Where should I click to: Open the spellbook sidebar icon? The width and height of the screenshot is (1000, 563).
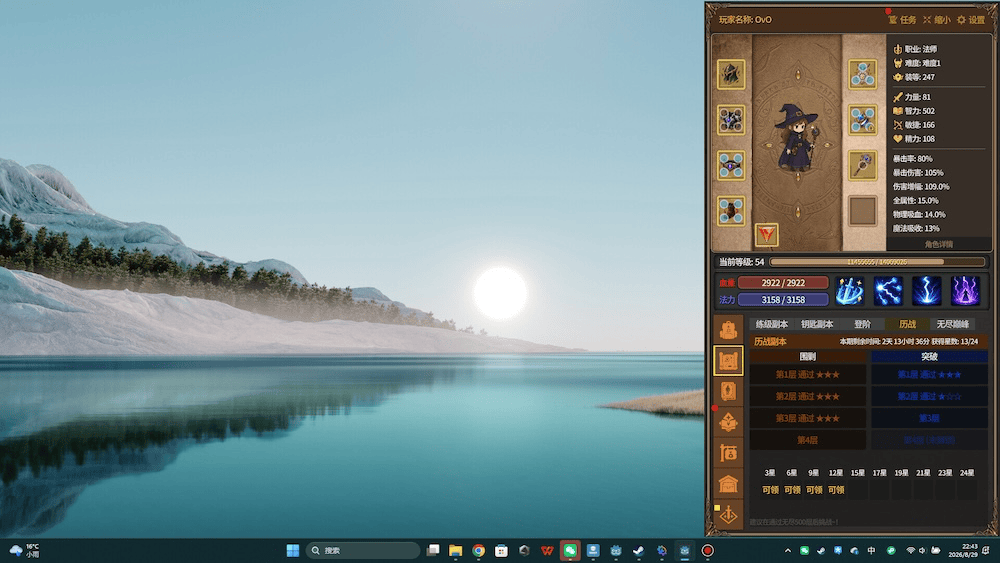(728, 391)
